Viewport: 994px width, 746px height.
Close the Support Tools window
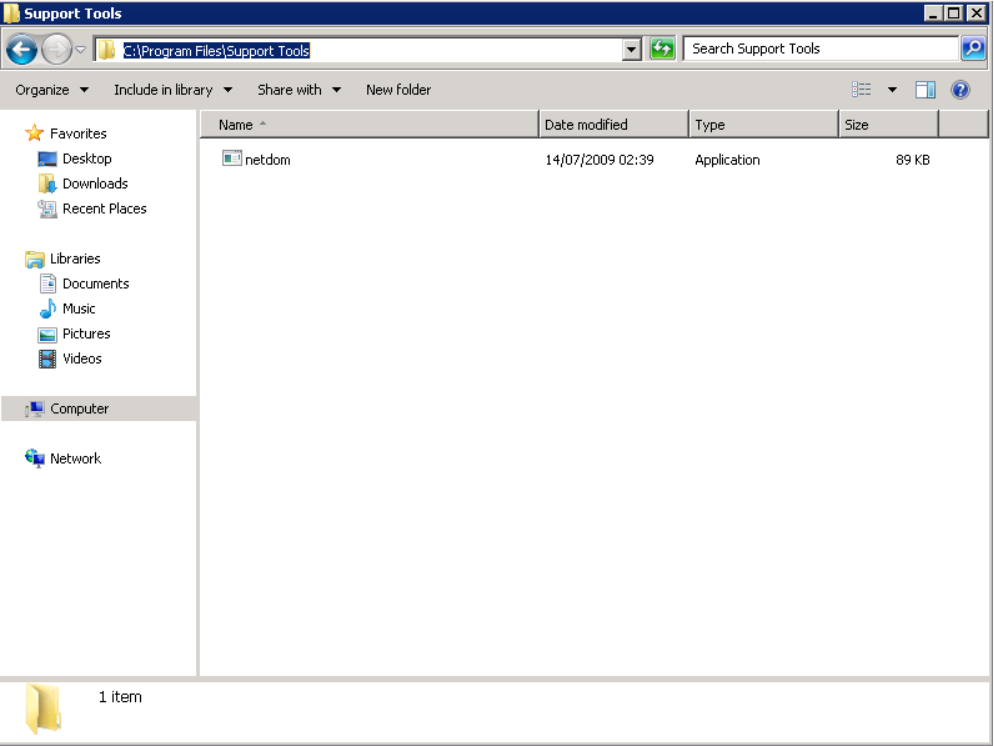tap(976, 13)
